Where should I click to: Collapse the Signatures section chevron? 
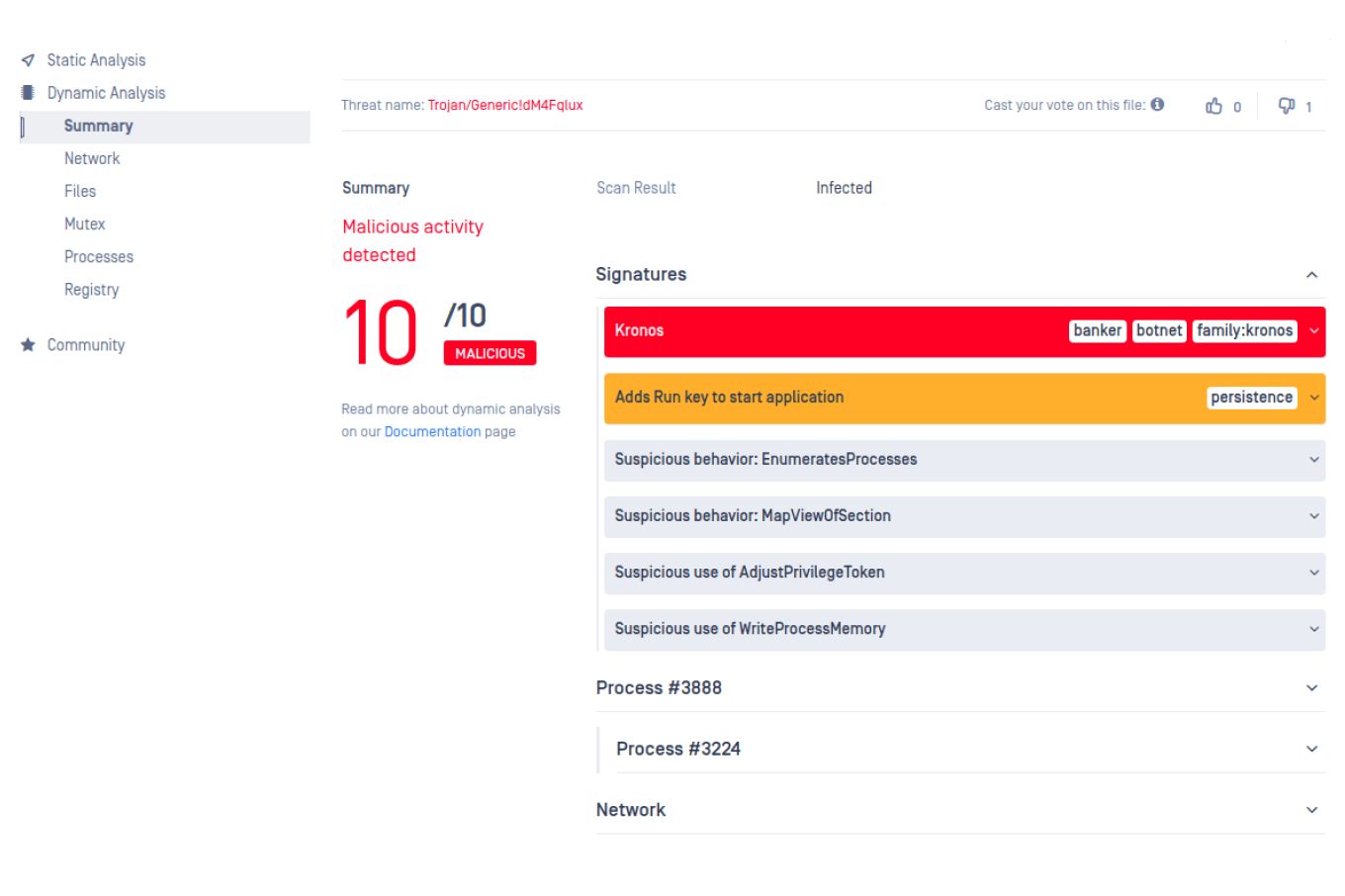point(1311,275)
